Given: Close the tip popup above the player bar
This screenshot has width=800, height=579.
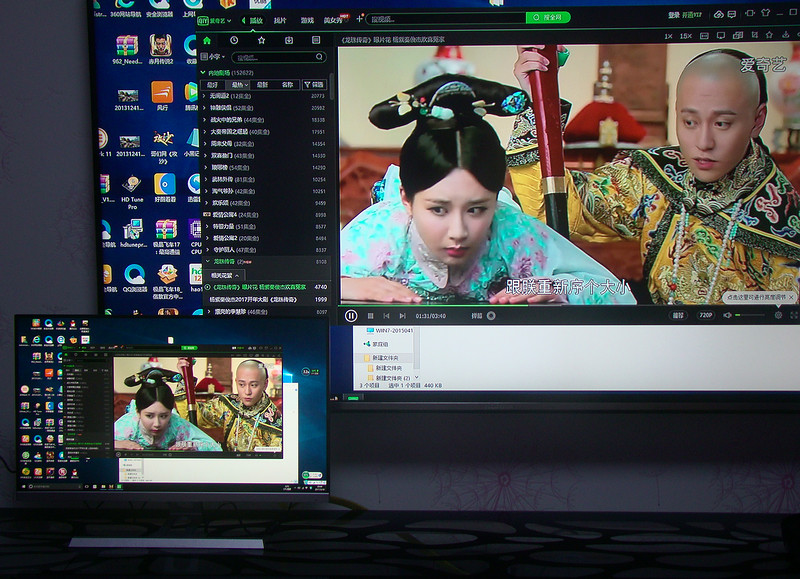Looking at the screenshot, I should [x=791, y=297].
